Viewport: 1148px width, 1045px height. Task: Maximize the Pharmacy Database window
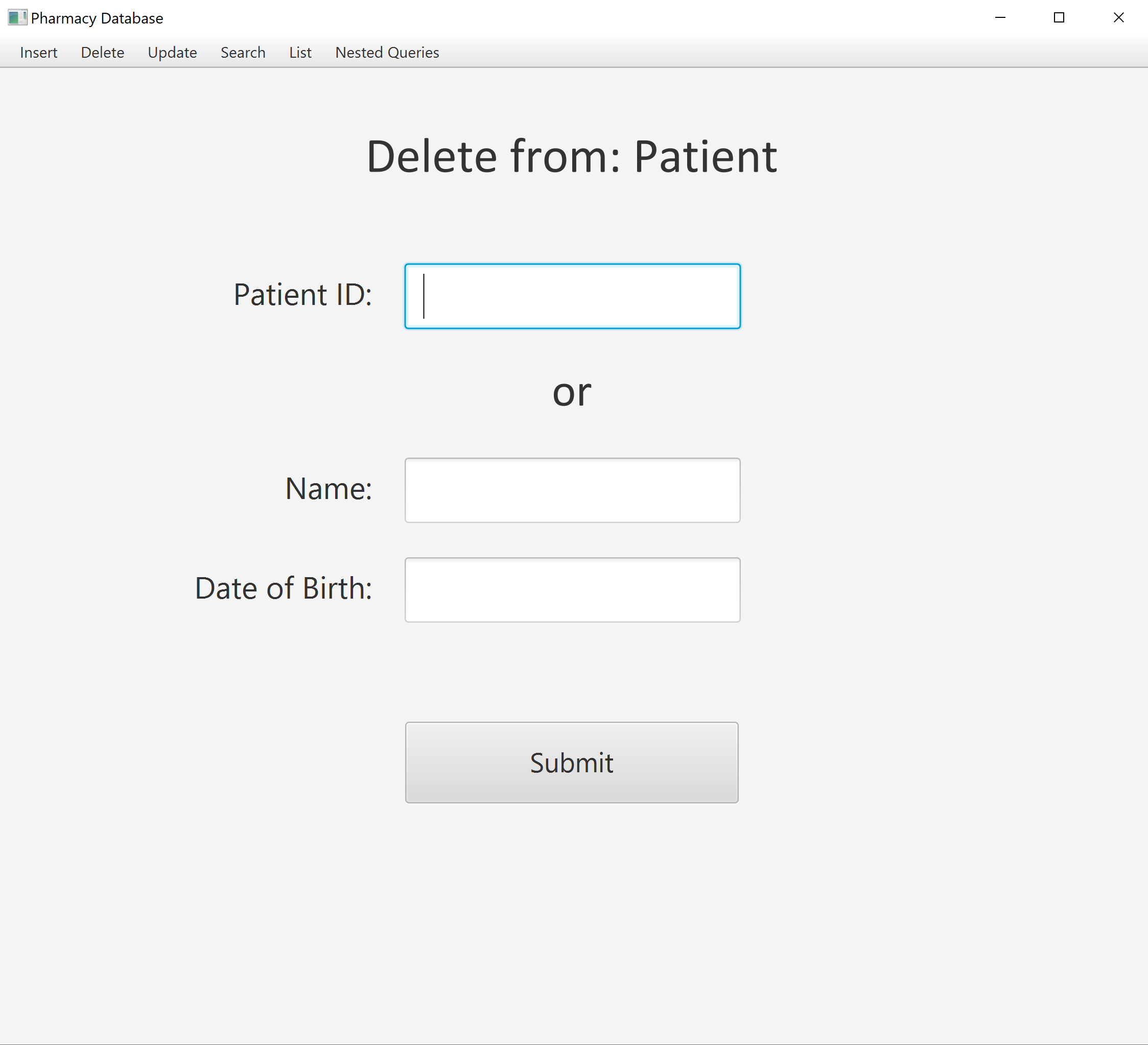(1059, 18)
